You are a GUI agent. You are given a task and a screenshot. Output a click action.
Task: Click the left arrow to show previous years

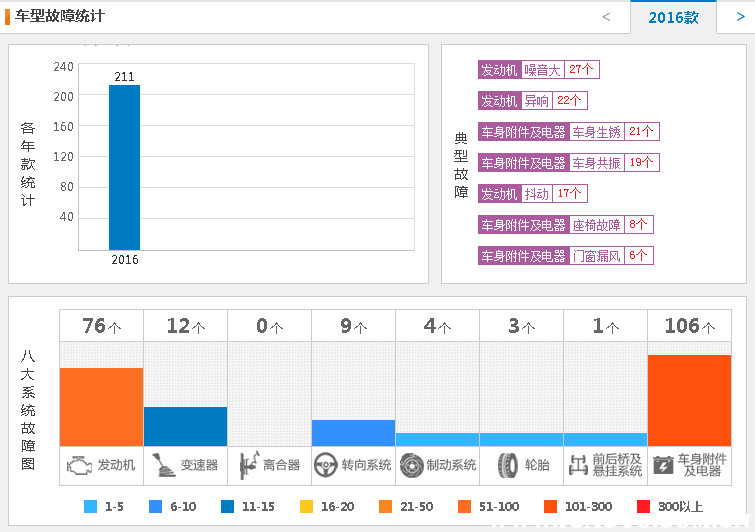[x=606, y=17]
